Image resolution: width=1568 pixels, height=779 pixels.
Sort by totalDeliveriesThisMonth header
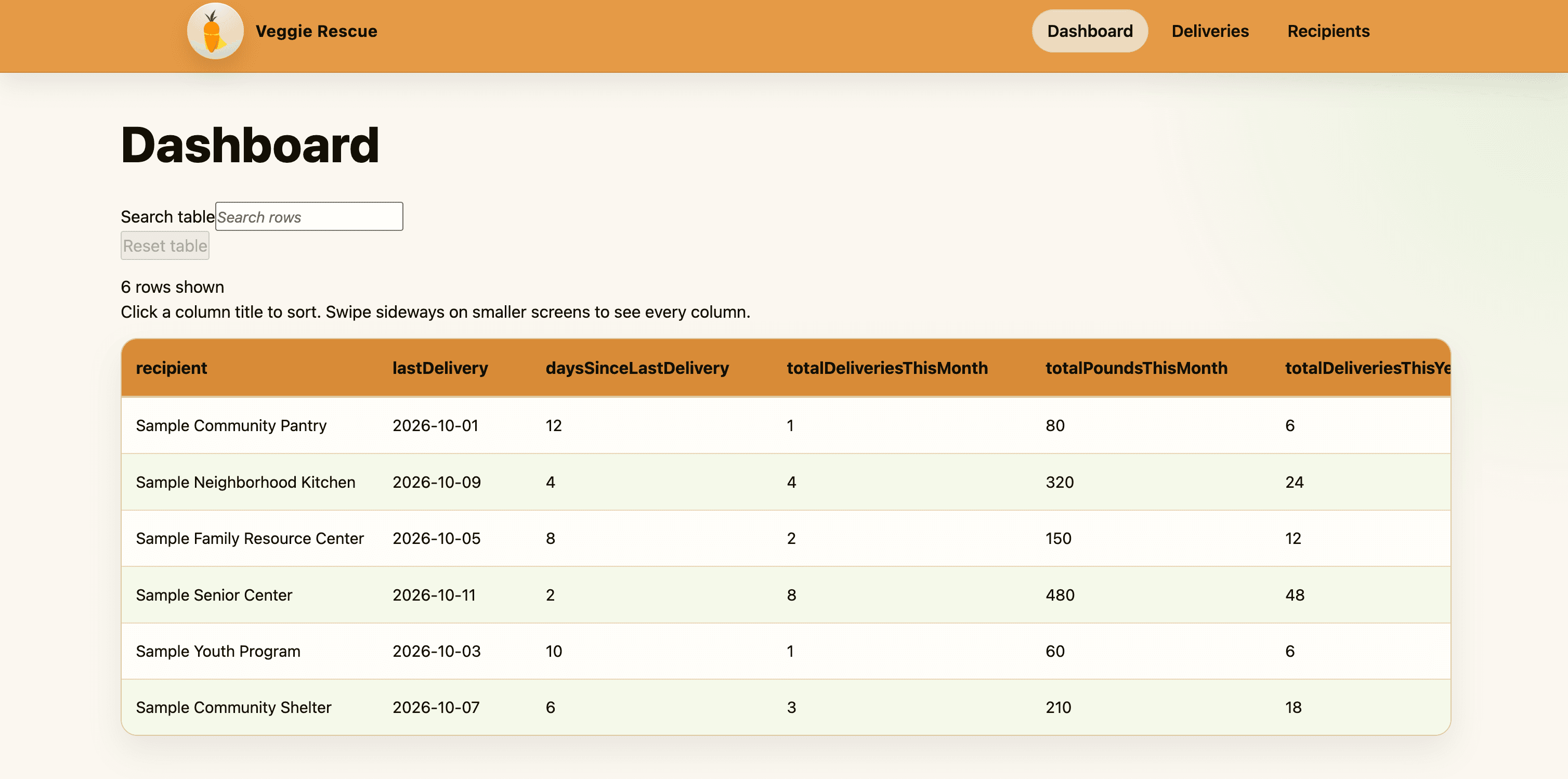[887, 368]
